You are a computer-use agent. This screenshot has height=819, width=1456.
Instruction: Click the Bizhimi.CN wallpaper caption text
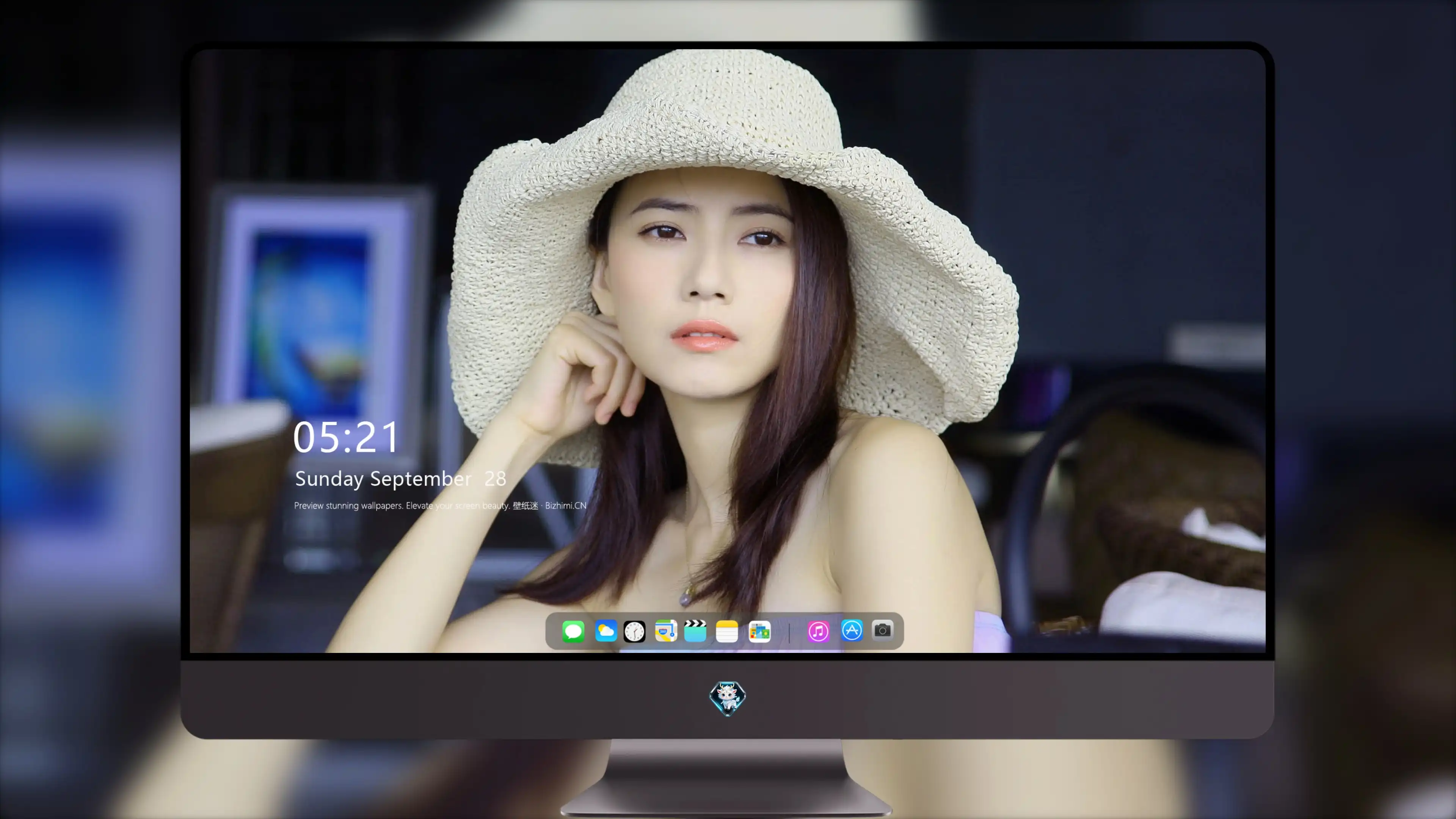click(x=440, y=505)
